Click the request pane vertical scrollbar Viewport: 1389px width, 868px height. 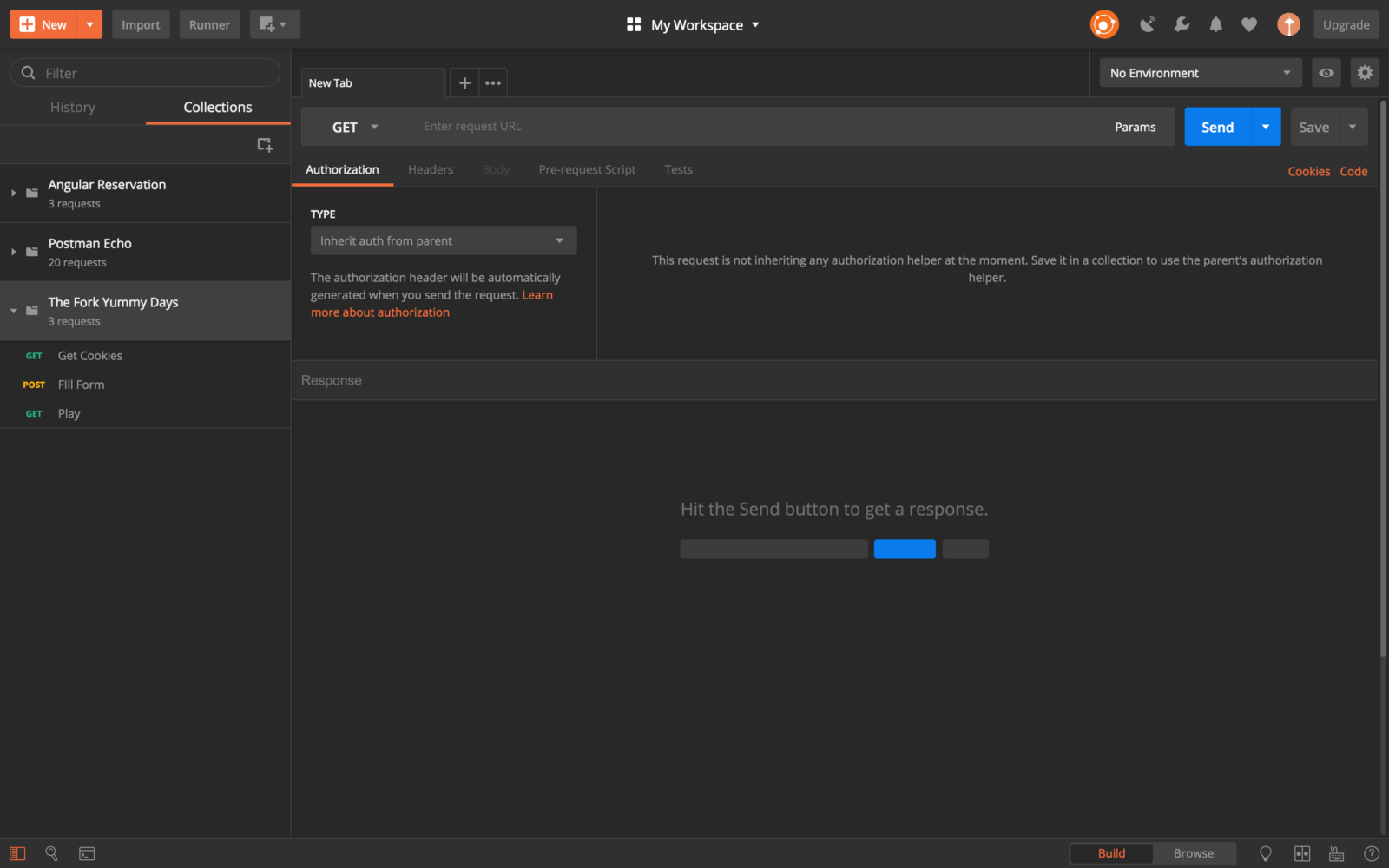coord(1383,378)
